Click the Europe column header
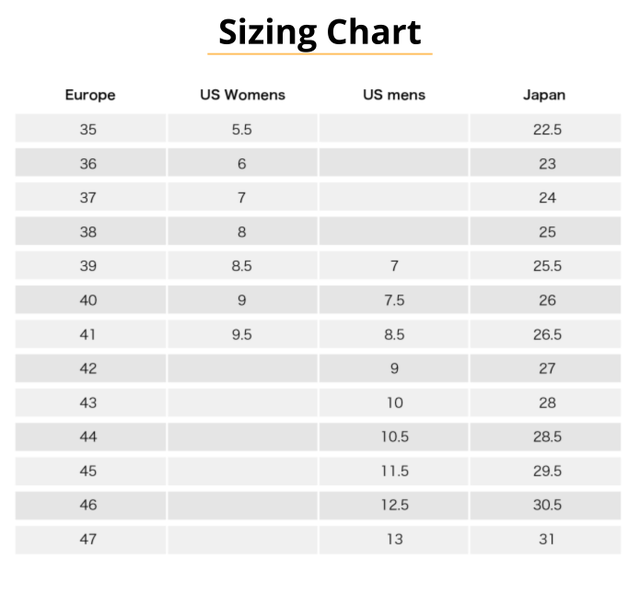Viewport: 640px width, 594px height. tap(90, 95)
